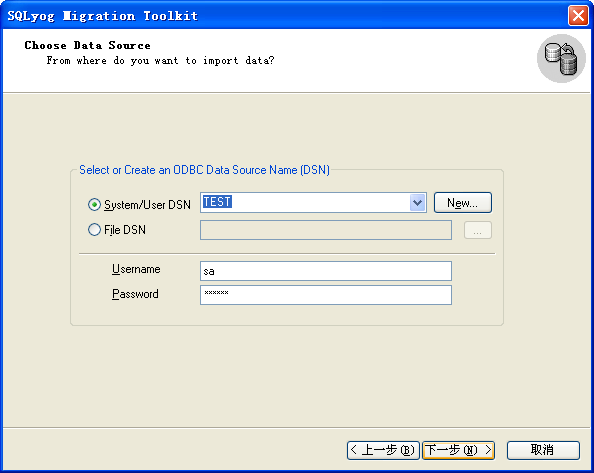This screenshot has height=473, width=594.
Task: Close the SQLyog Migration Toolkit window
Action: pyautogui.click(x=578, y=16)
